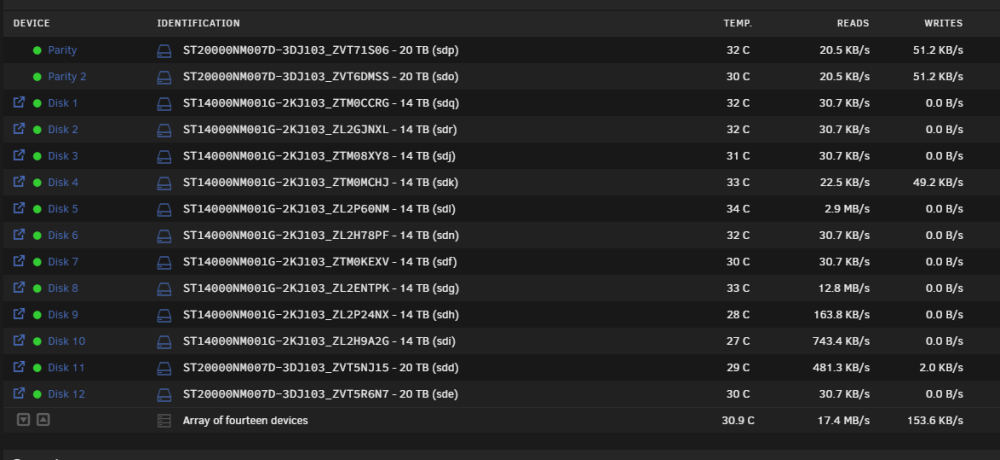Open the browse icon beside Disk 5
This screenshot has width=1000, height=460.
click(x=19, y=208)
